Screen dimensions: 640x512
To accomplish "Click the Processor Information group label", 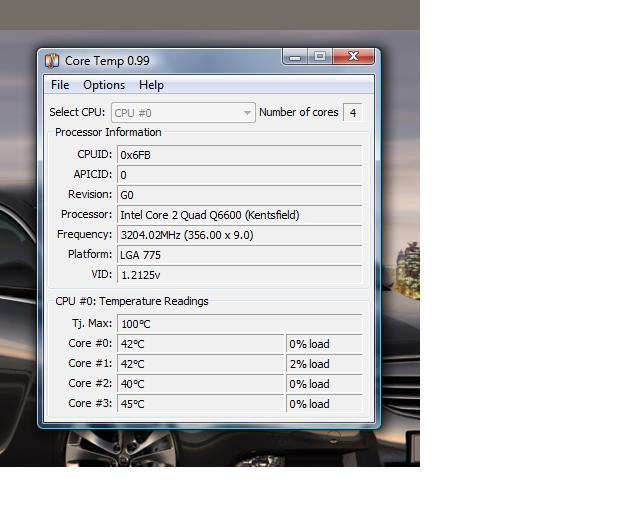I will (108, 132).
